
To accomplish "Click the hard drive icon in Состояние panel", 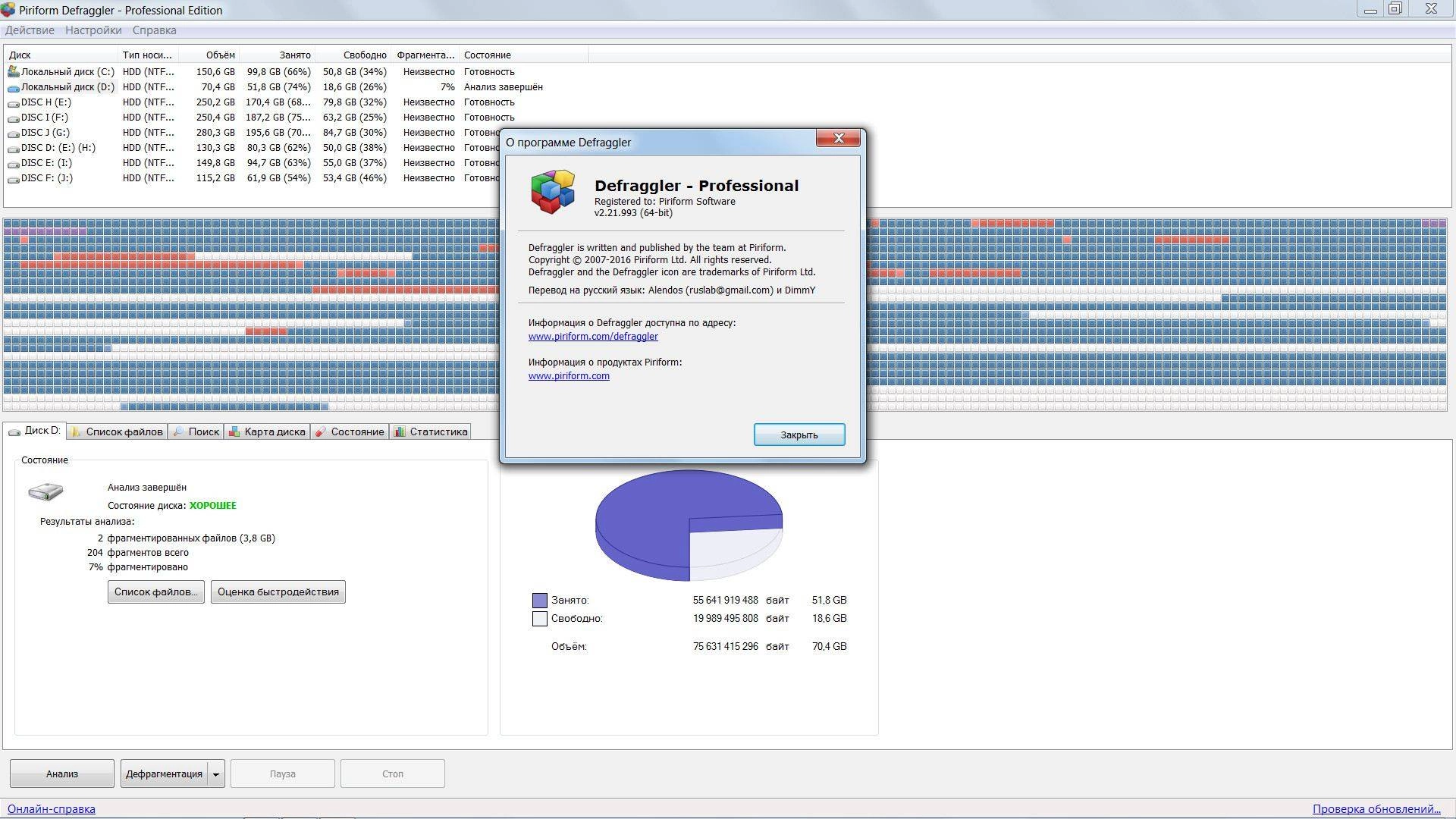I will point(45,491).
